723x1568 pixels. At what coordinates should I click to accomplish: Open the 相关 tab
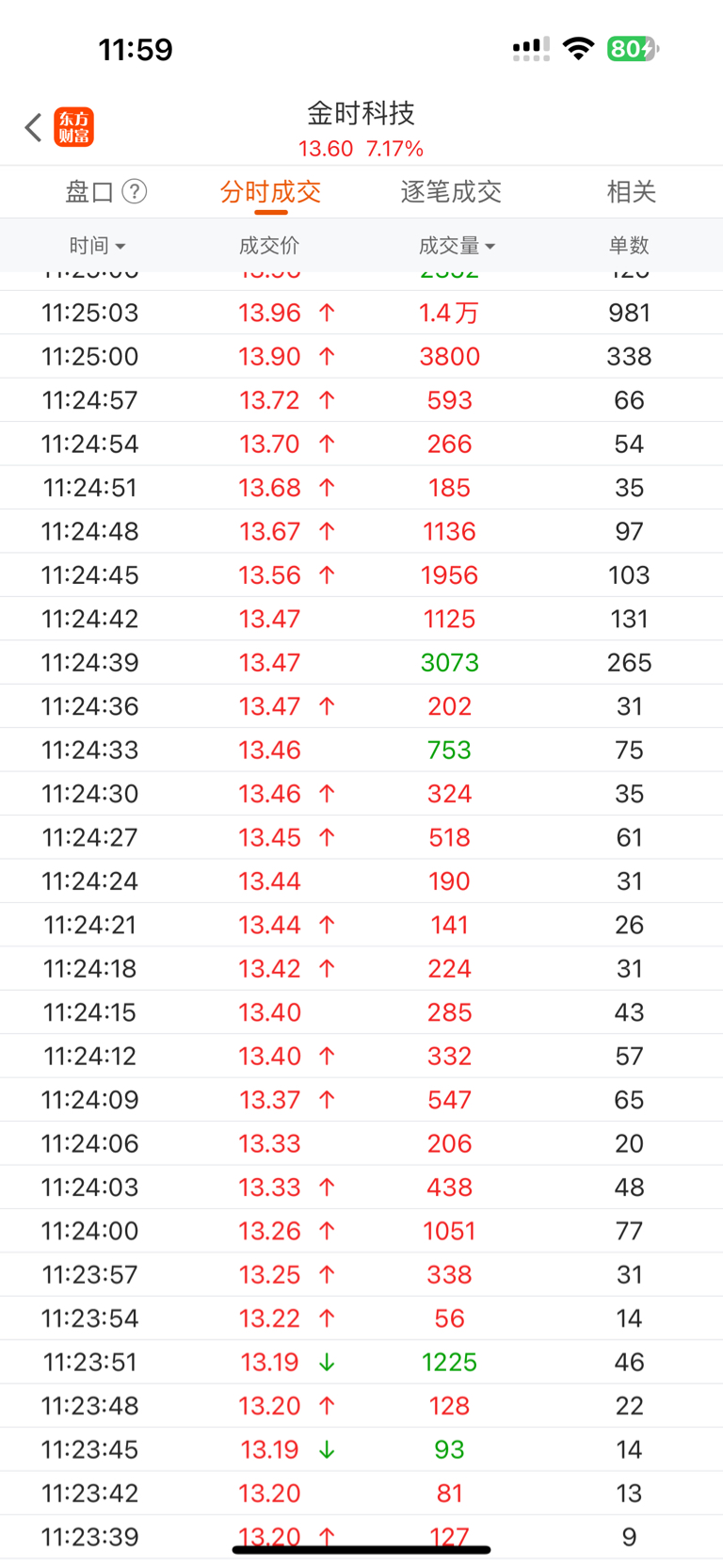pyautogui.click(x=631, y=192)
